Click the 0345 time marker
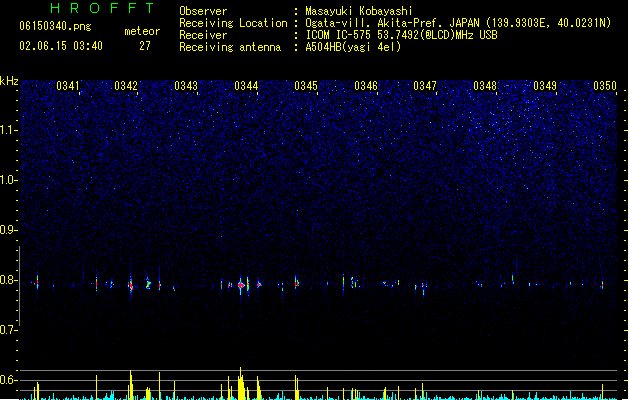Screen dimensions: 629x400 (306, 86)
